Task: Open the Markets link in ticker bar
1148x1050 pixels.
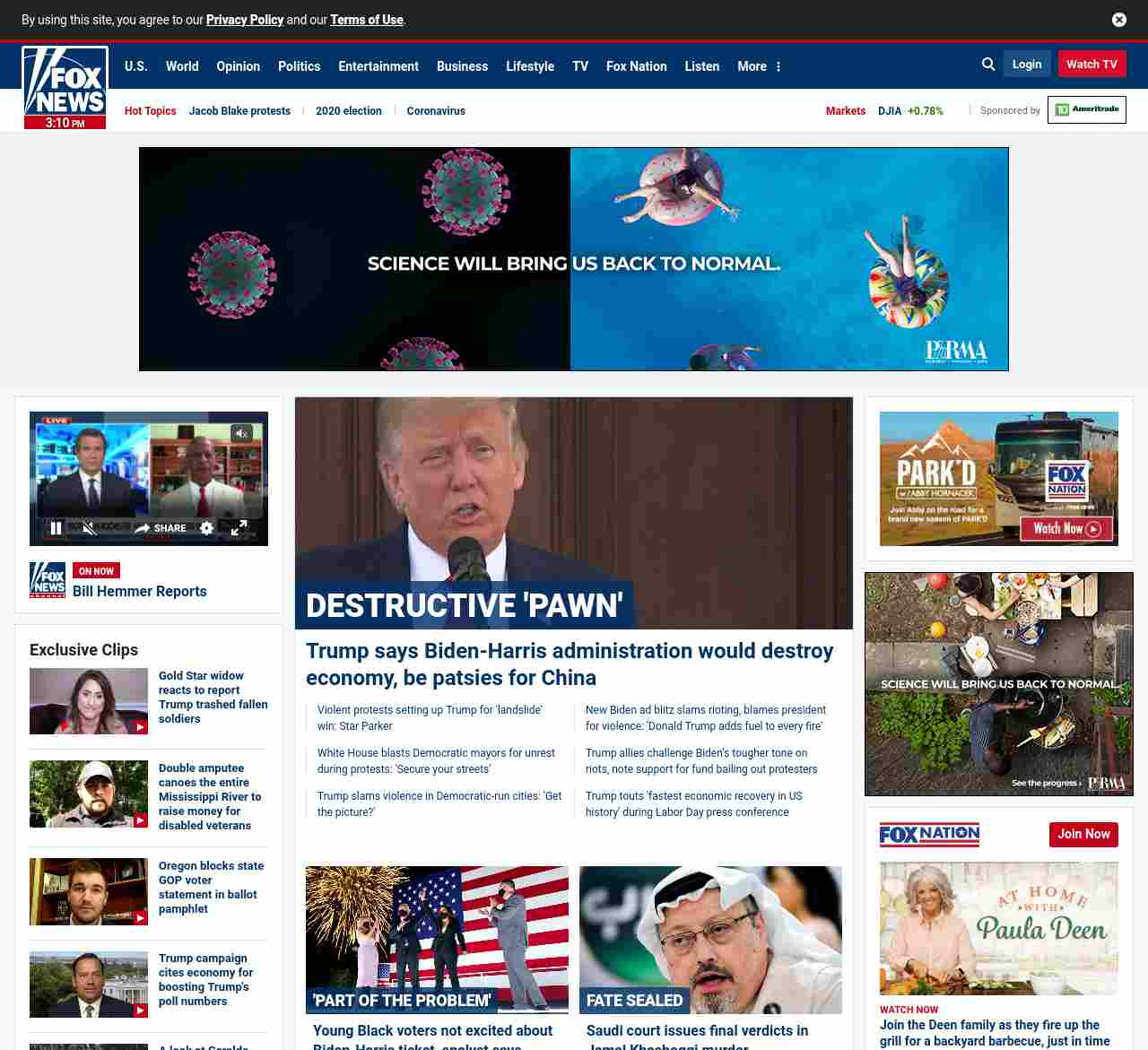Action: (845, 111)
